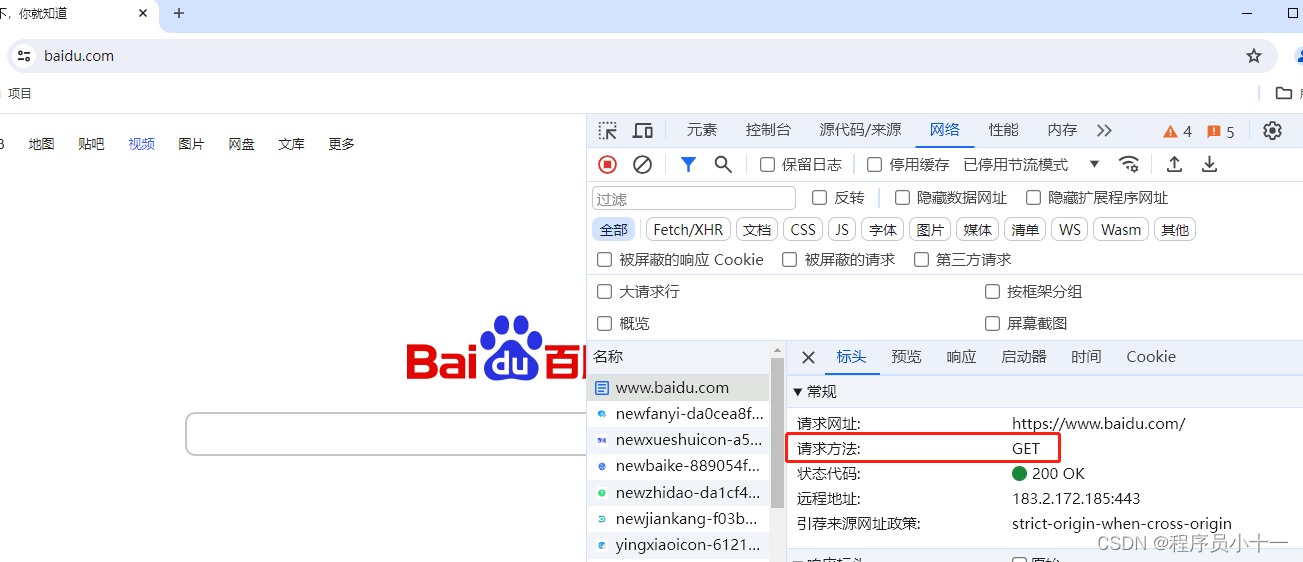Check the 反转 checkbox
Viewport: 1303px width, 562px height.
(x=820, y=198)
